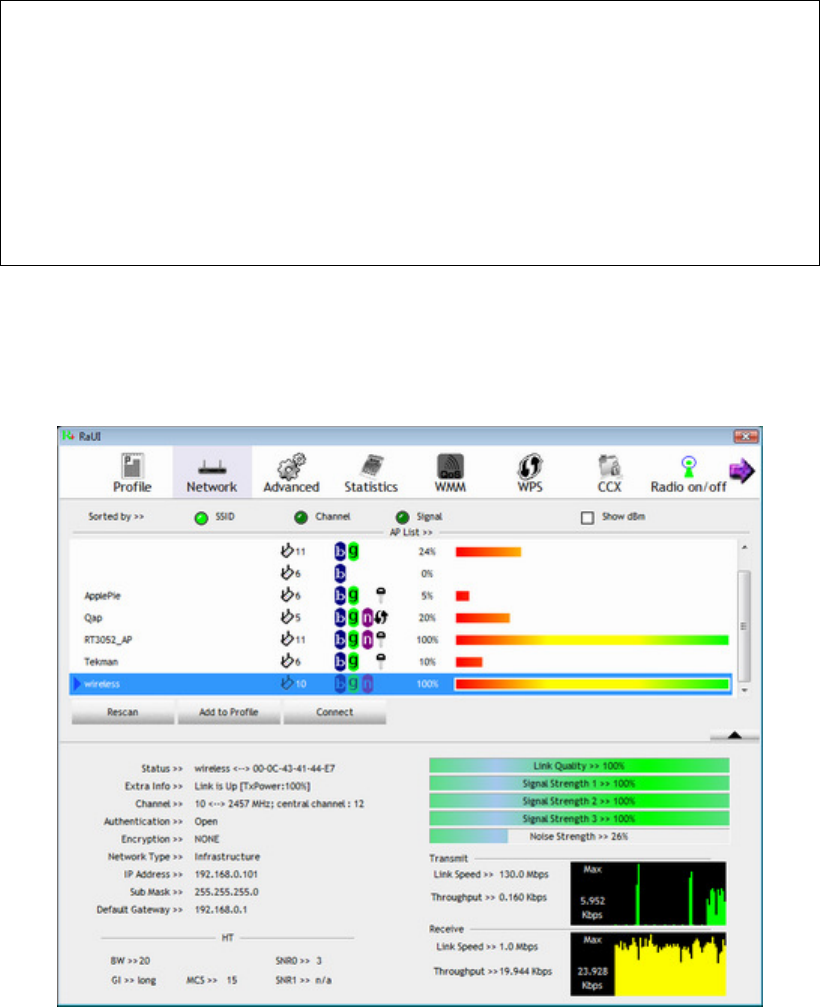Click the RT3052_AP 100% signal bar
The height and width of the screenshot is (1007, 820).
click(x=592, y=640)
